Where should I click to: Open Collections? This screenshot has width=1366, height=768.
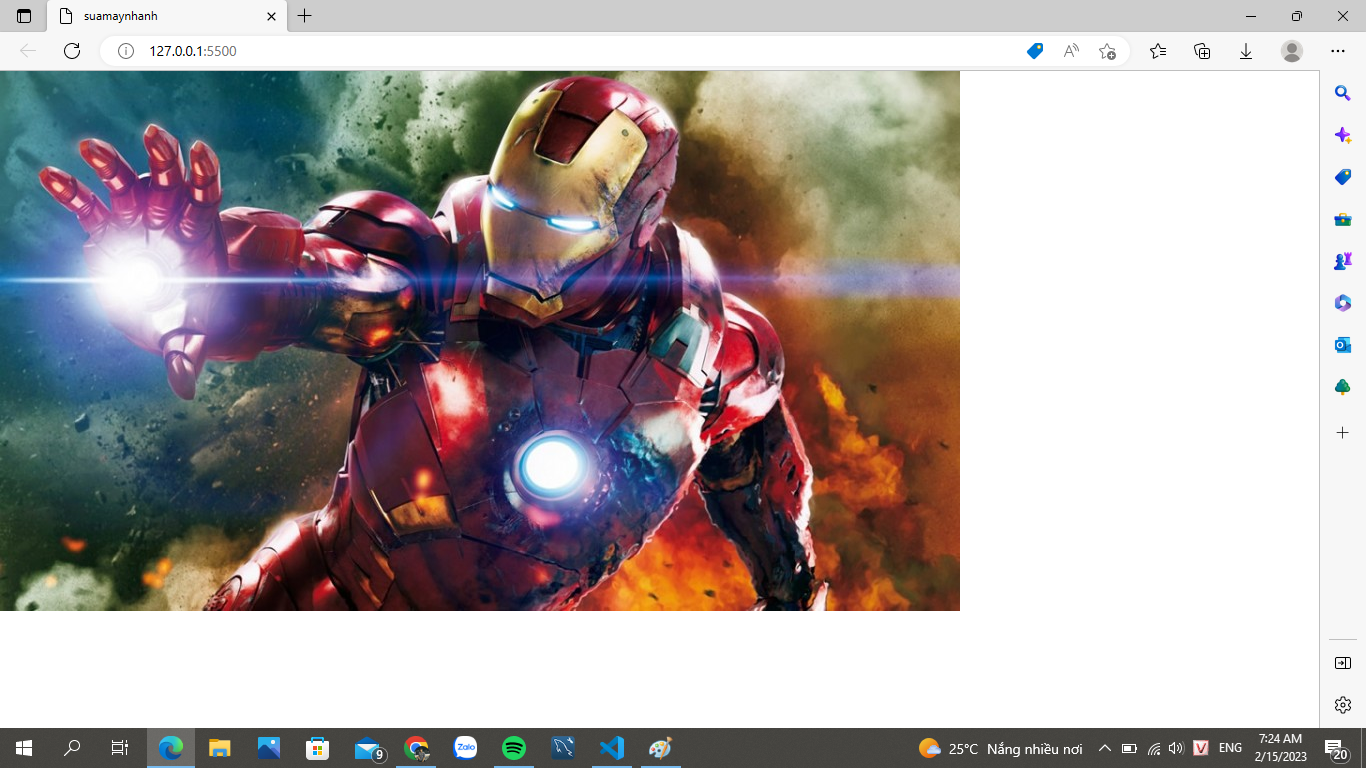tap(1202, 51)
